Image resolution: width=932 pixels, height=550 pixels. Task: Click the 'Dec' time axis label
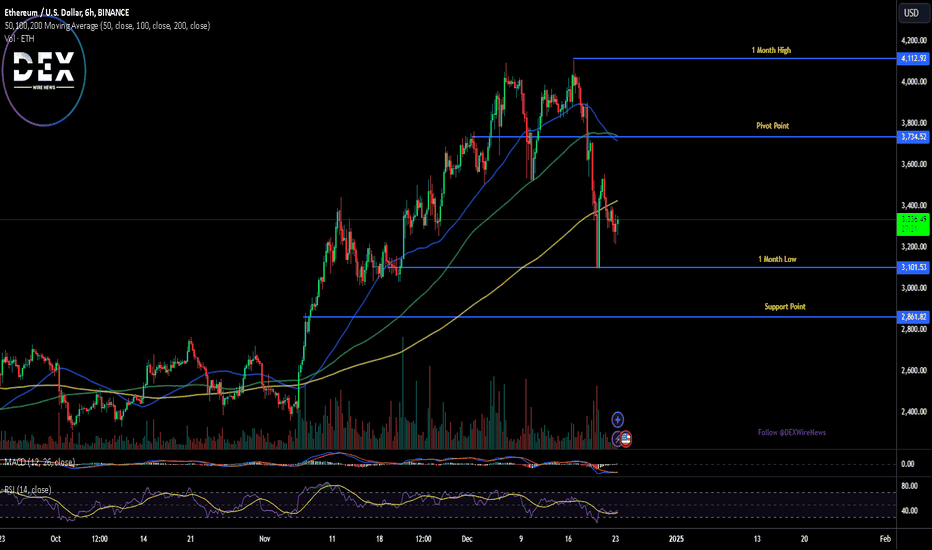pyautogui.click(x=467, y=539)
